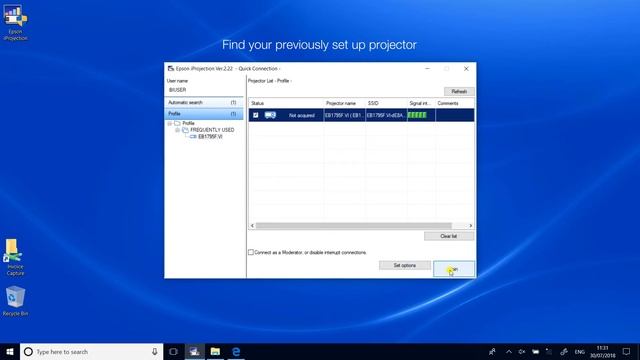Click the ENG language indicator
The image size is (640, 360).
pos(580,352)
